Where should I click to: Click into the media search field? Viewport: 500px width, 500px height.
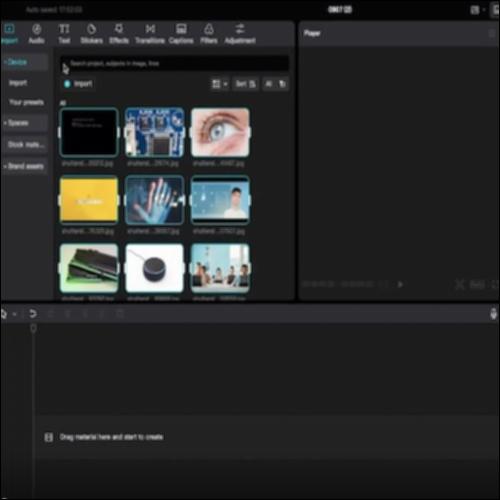click(175, 63)
